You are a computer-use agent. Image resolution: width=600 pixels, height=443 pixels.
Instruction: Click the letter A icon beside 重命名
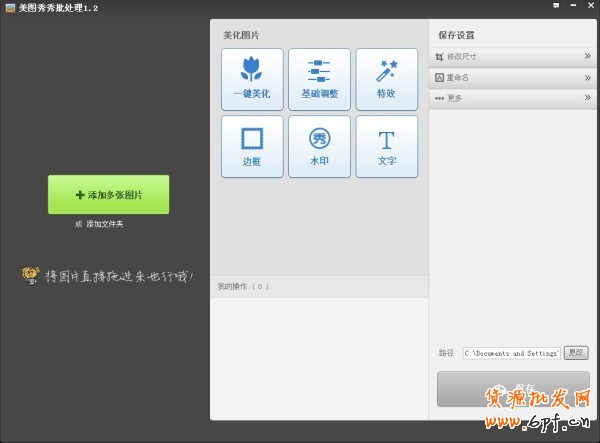point(439,77)
